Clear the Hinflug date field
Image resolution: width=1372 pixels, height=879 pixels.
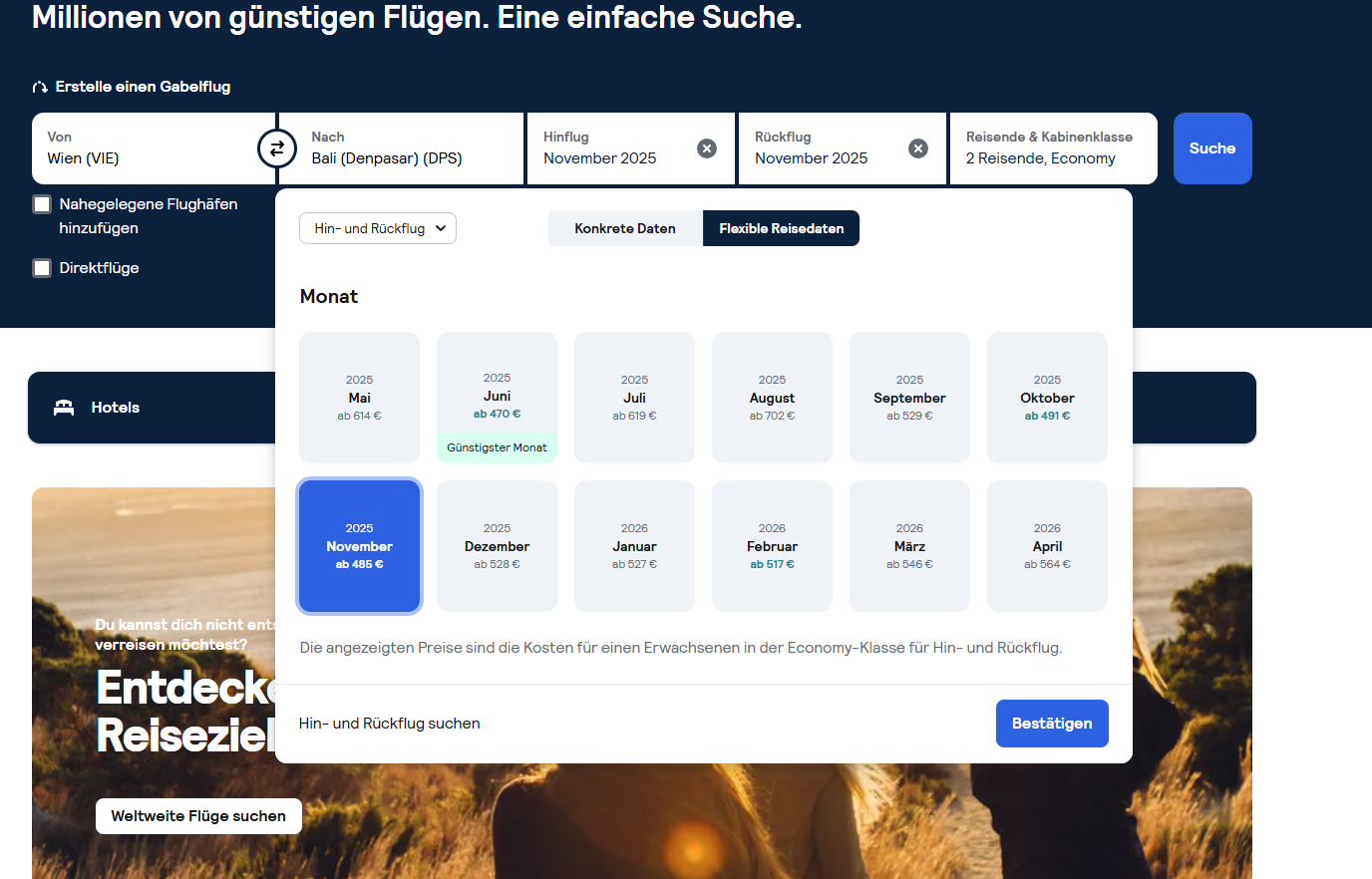coord(707,148)
